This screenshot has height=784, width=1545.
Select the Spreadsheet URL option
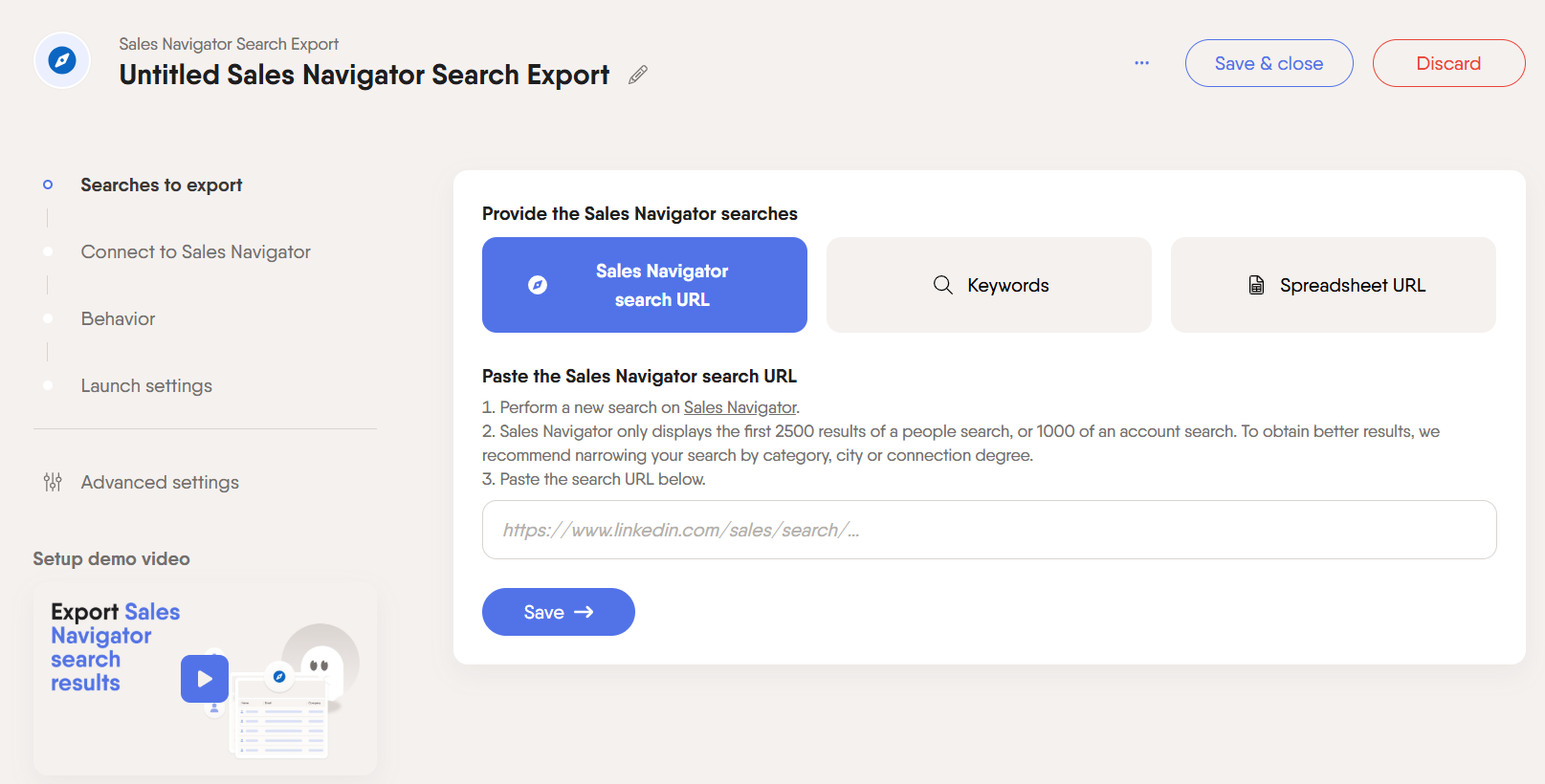1334,285
